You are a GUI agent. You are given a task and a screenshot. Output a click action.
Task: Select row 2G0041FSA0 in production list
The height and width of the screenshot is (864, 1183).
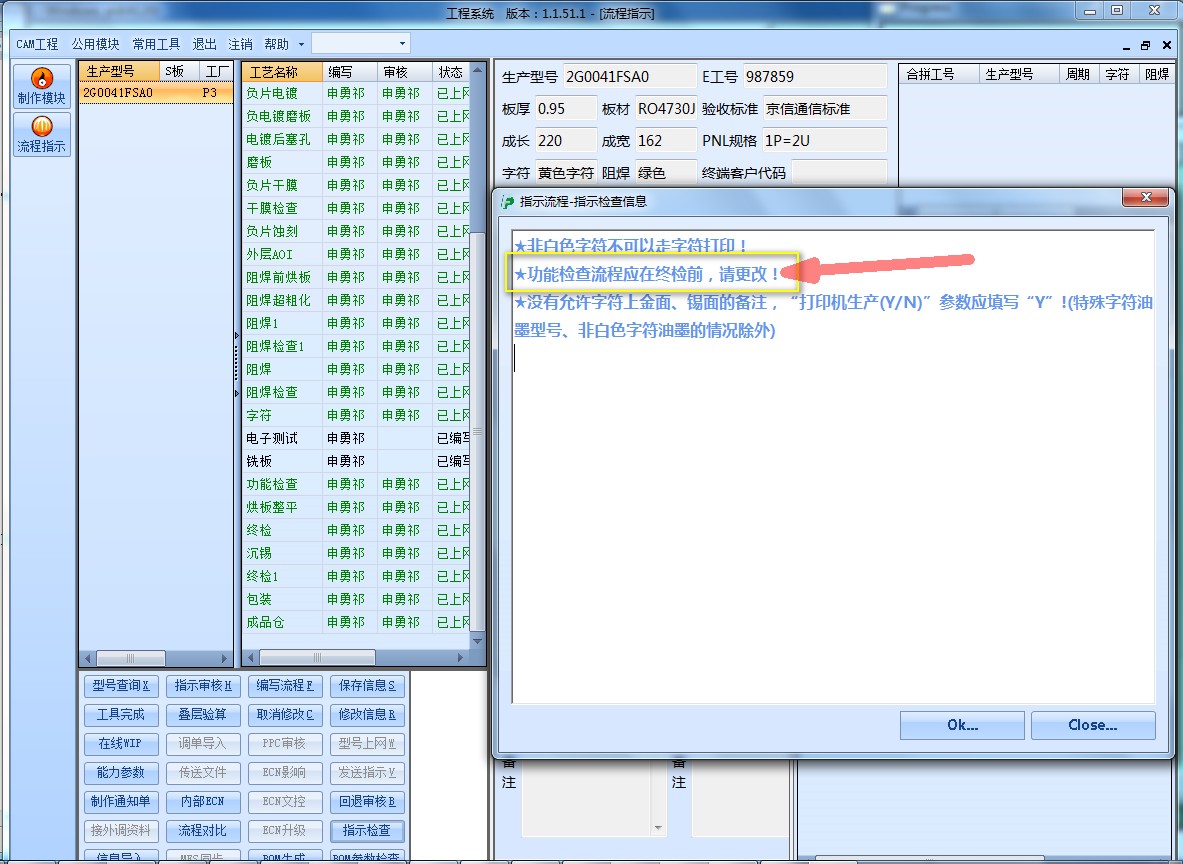pyautogui.click(x=155, y=93)
